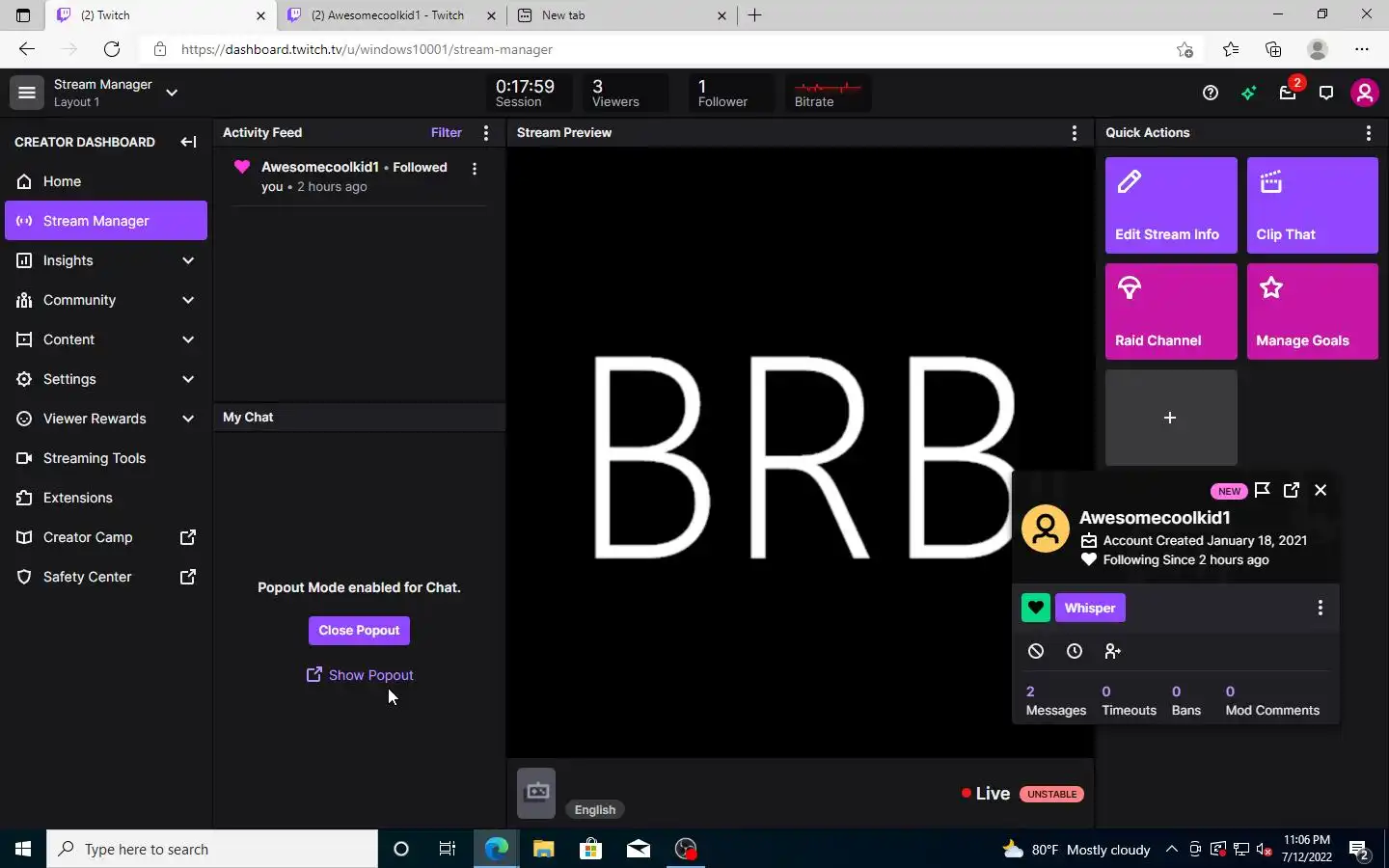Open the Edit Stream Info quick action
The width and height of the screenshot is (1389, 868).
[x=1171, y=205]
